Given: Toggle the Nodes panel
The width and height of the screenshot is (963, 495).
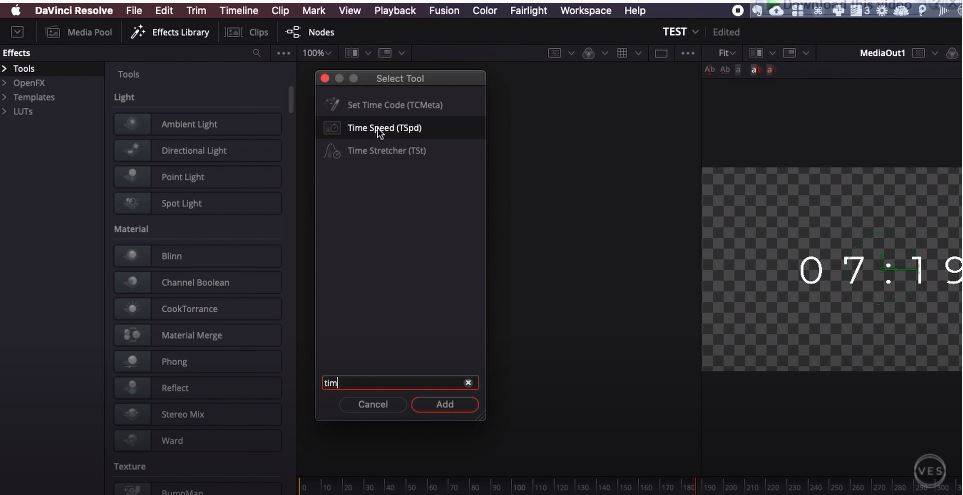Looking at the screenshot, I should [310, 32].
